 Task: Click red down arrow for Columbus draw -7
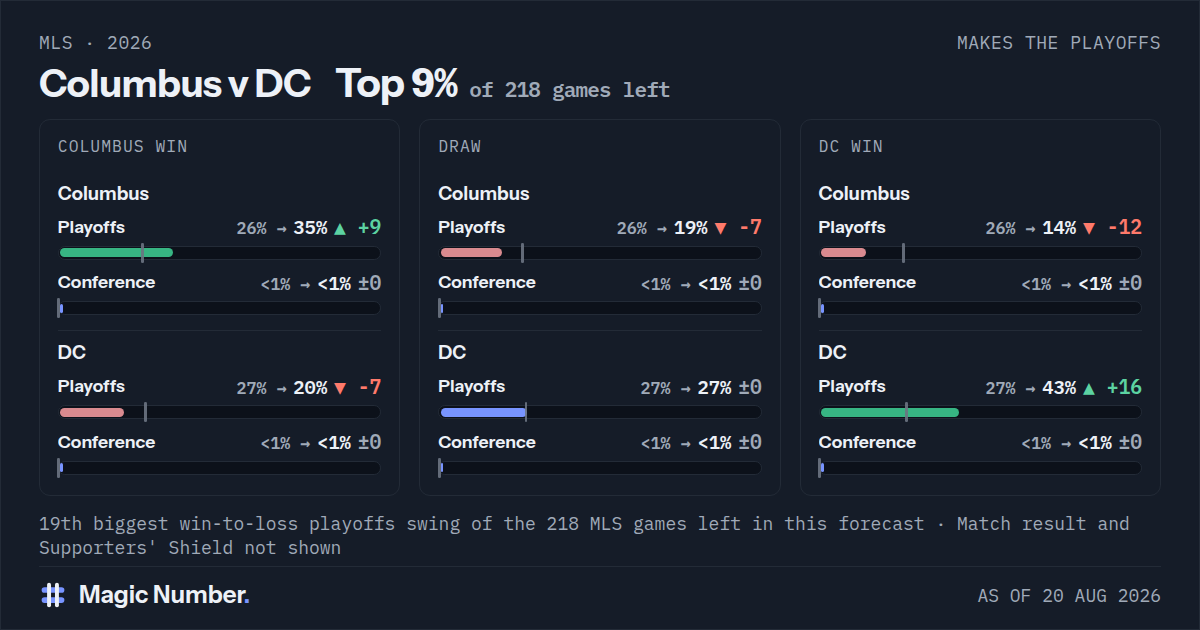pos(720,228)
